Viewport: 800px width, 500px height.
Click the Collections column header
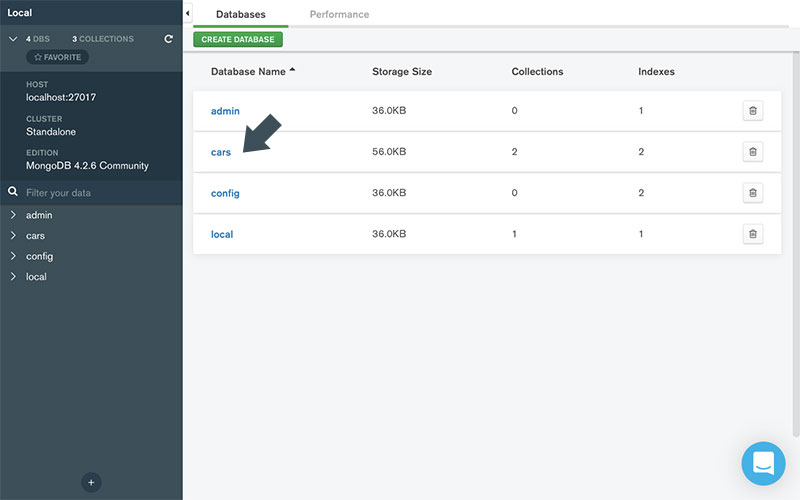coord(537,71)
